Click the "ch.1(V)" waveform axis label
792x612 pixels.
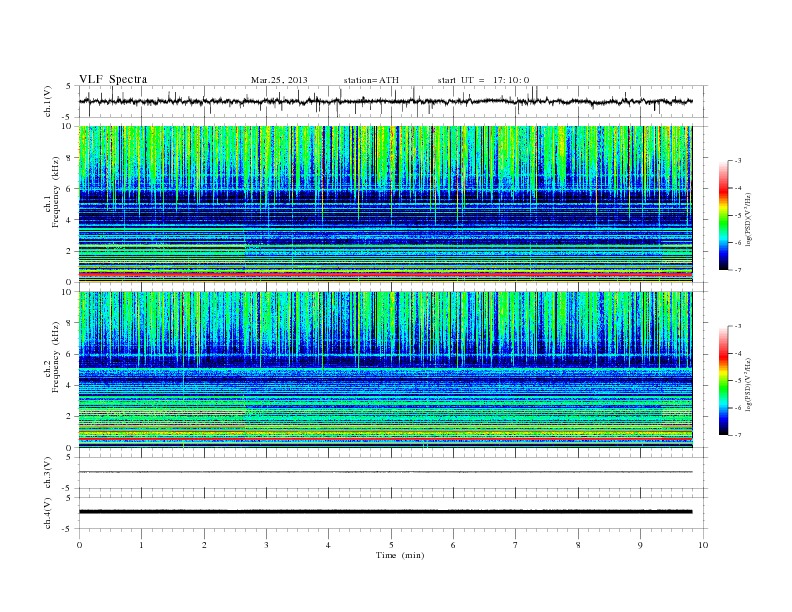click(x=48, y=101)
